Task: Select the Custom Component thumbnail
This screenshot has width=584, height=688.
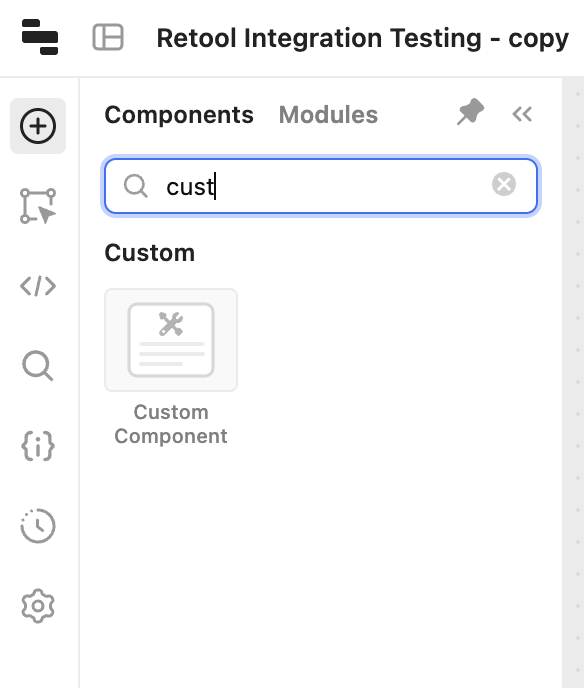Action: click(171, 340)
